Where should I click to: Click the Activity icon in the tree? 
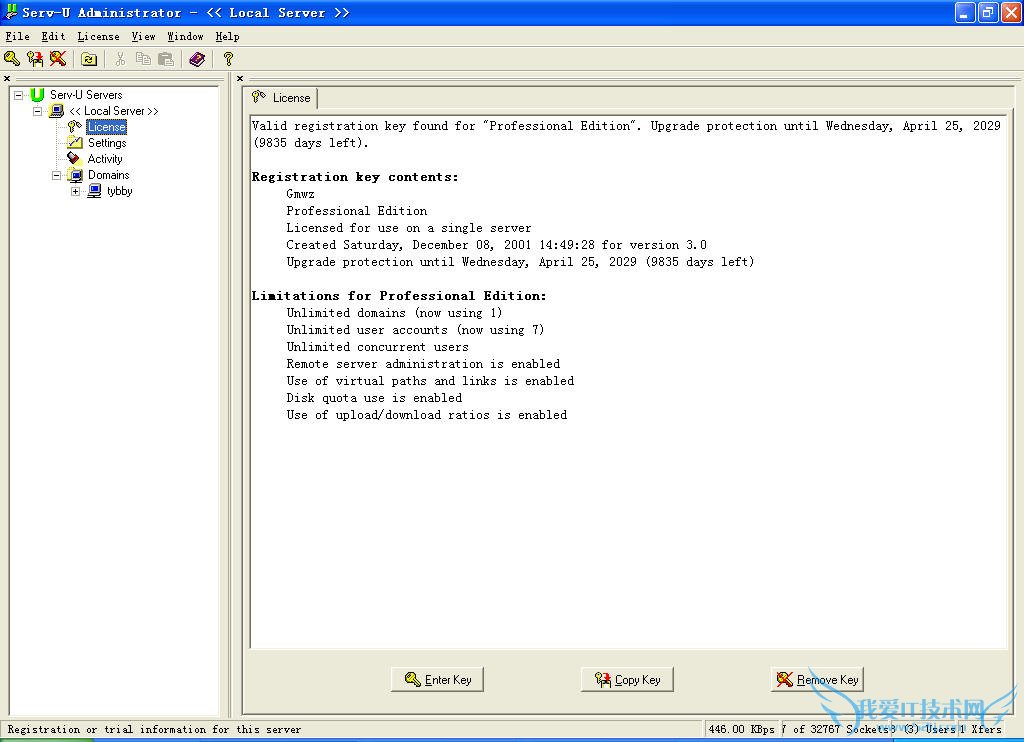click(x=74, y=159)
